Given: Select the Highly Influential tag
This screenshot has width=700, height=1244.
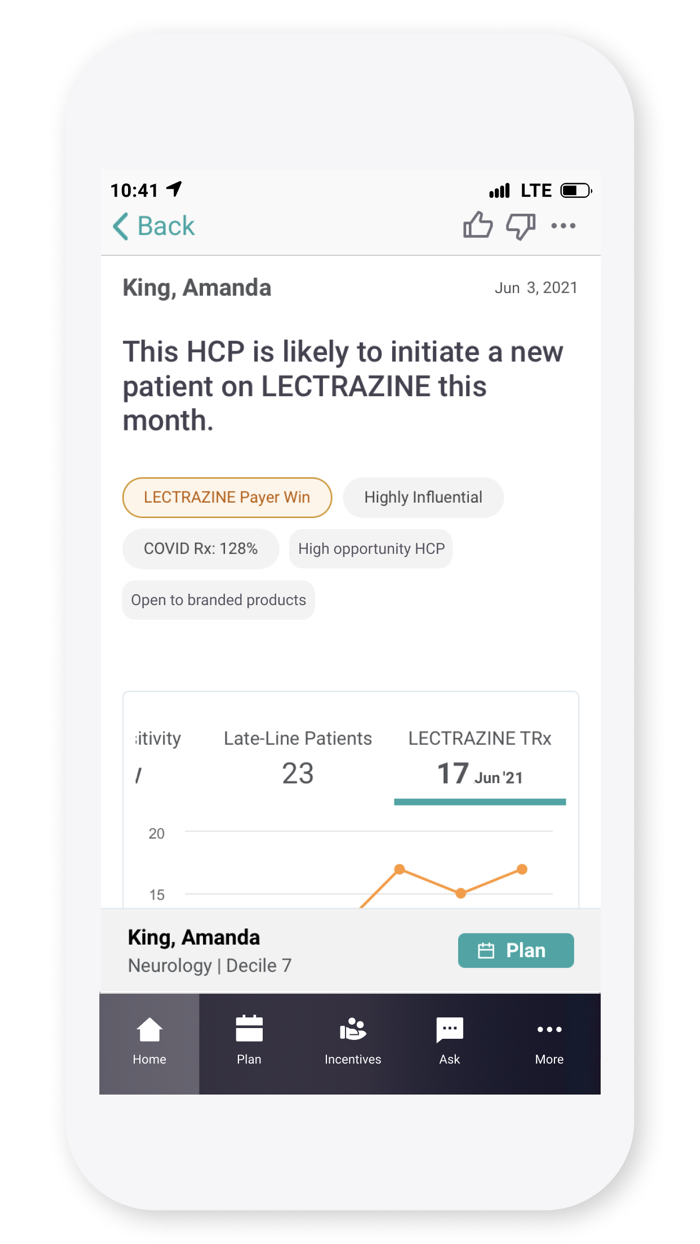Looking at the screenshot, I should (423, 497).
